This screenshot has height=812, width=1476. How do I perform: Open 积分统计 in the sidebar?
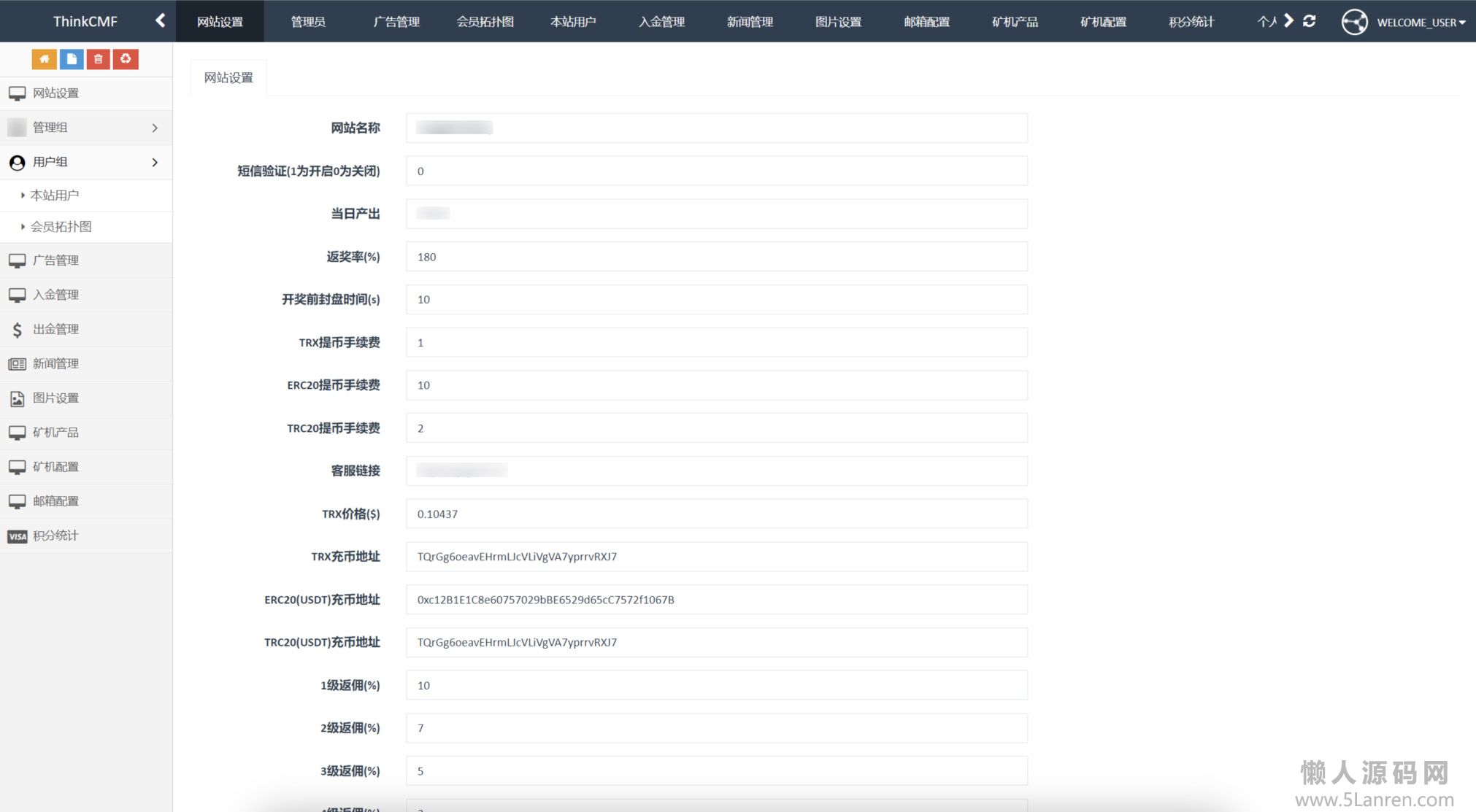pos(55,535)
